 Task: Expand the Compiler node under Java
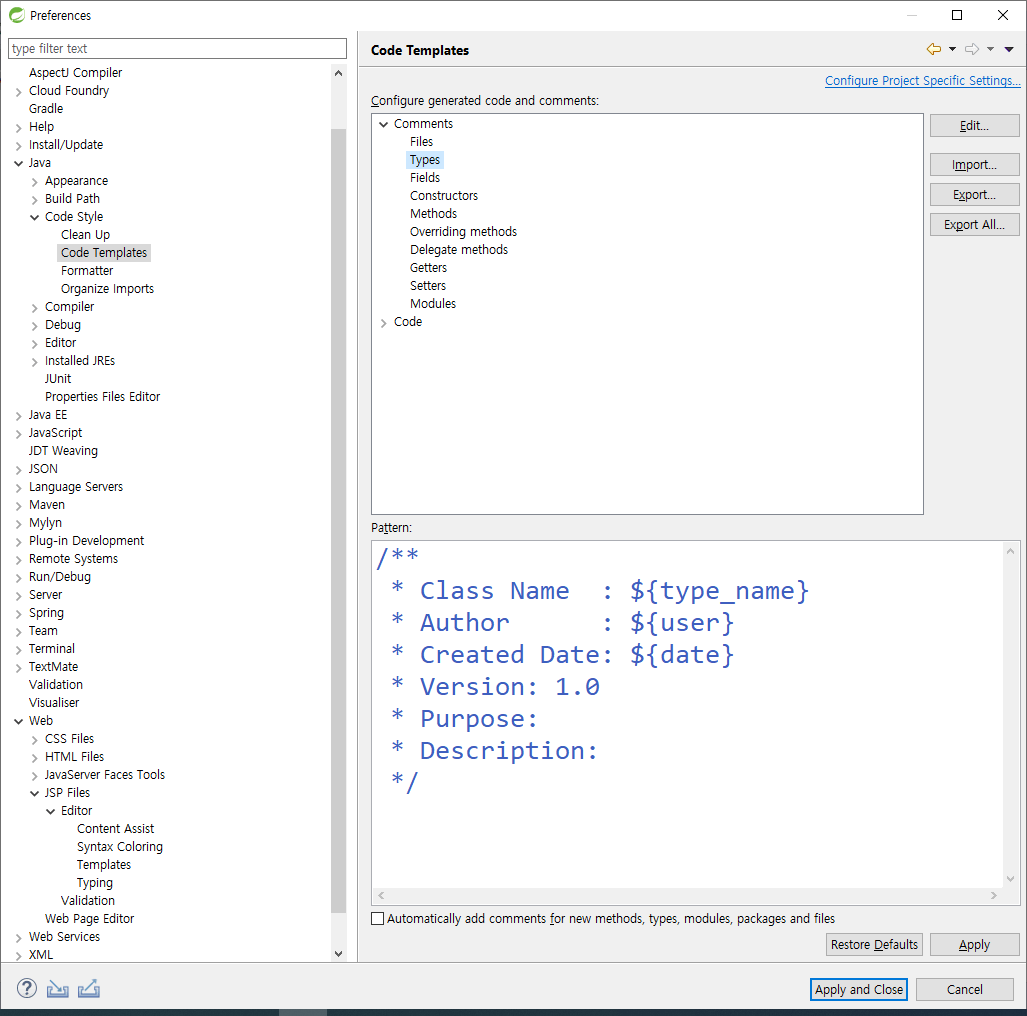click(x=35, y=307)
